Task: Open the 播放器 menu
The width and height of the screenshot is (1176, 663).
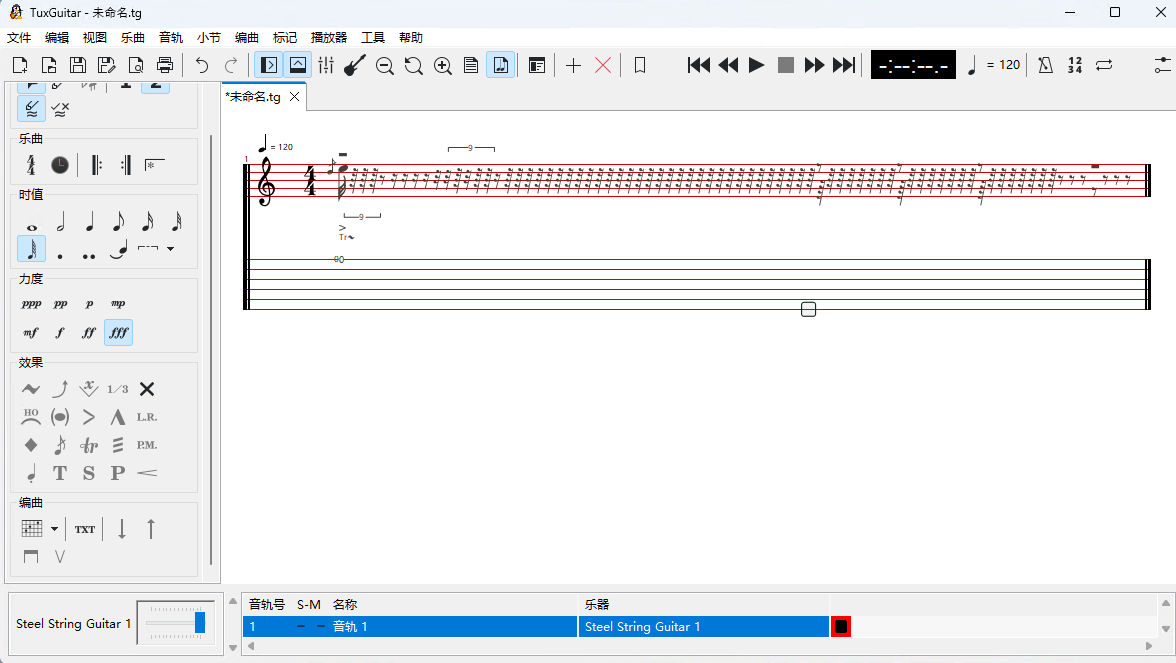Action: click(328, 38)
